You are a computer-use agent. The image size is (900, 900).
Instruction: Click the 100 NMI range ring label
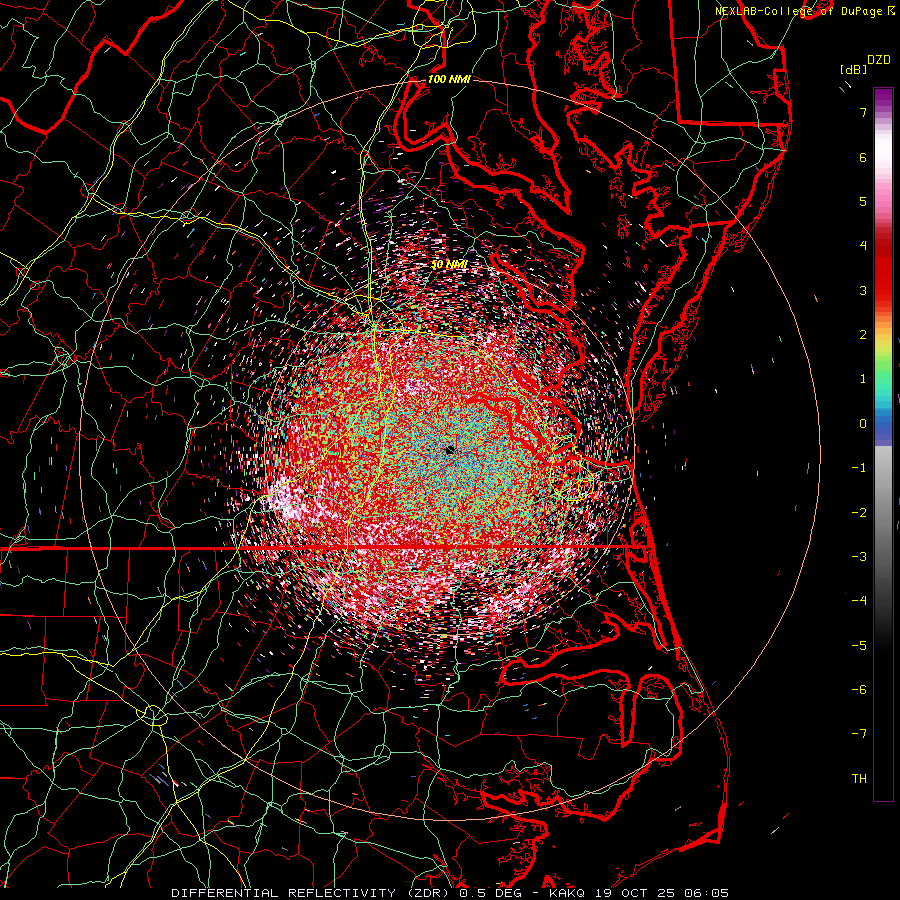pyautogui.click(x=449, y=79)
